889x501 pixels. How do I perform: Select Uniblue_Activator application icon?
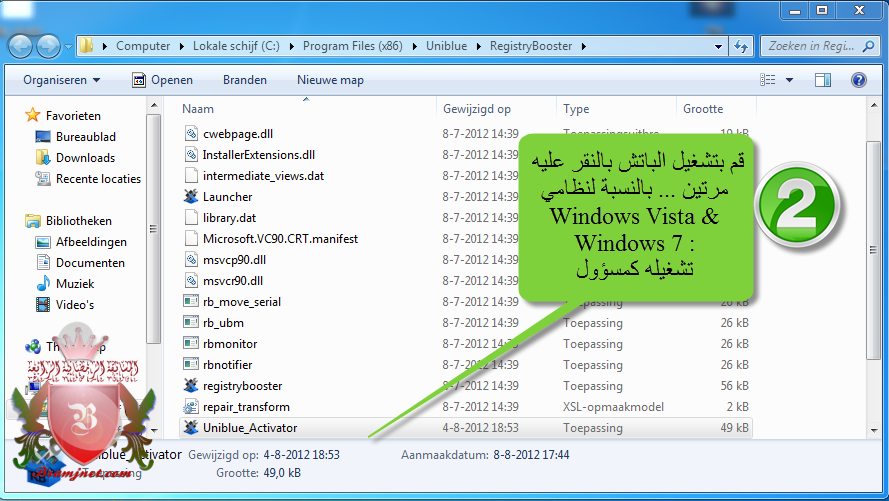(191, 427)
